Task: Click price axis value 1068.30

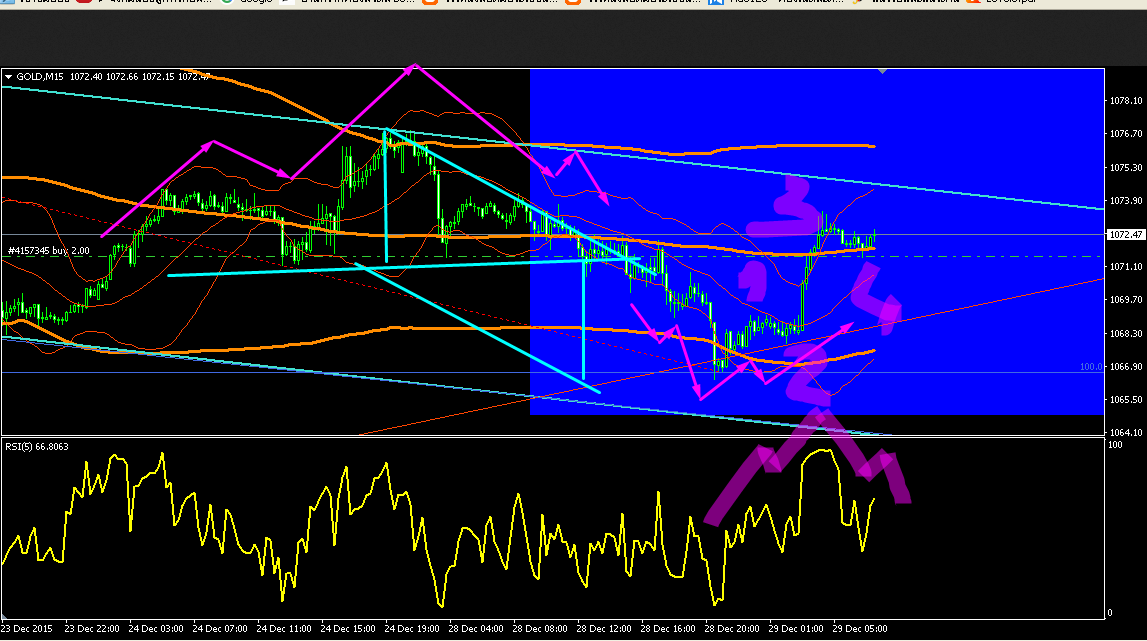Action: click(1126, 334)
